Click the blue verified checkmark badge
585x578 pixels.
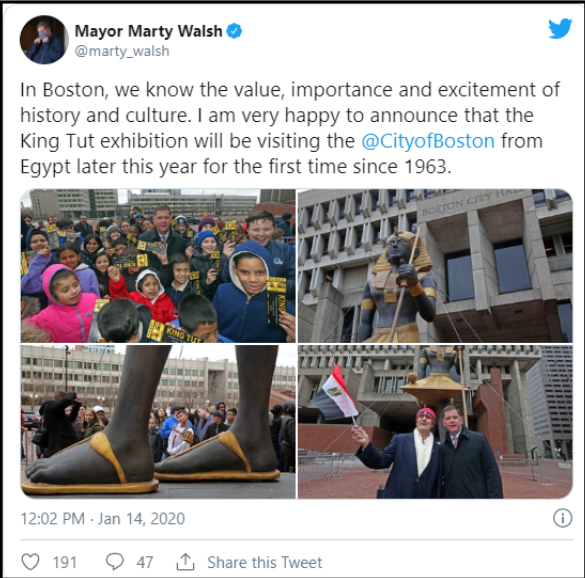click(234, 31)
